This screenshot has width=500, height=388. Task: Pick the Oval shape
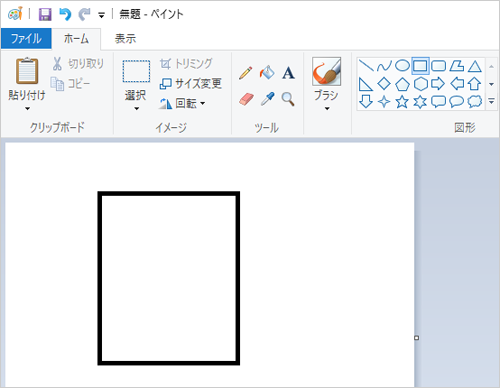point(402,66)
